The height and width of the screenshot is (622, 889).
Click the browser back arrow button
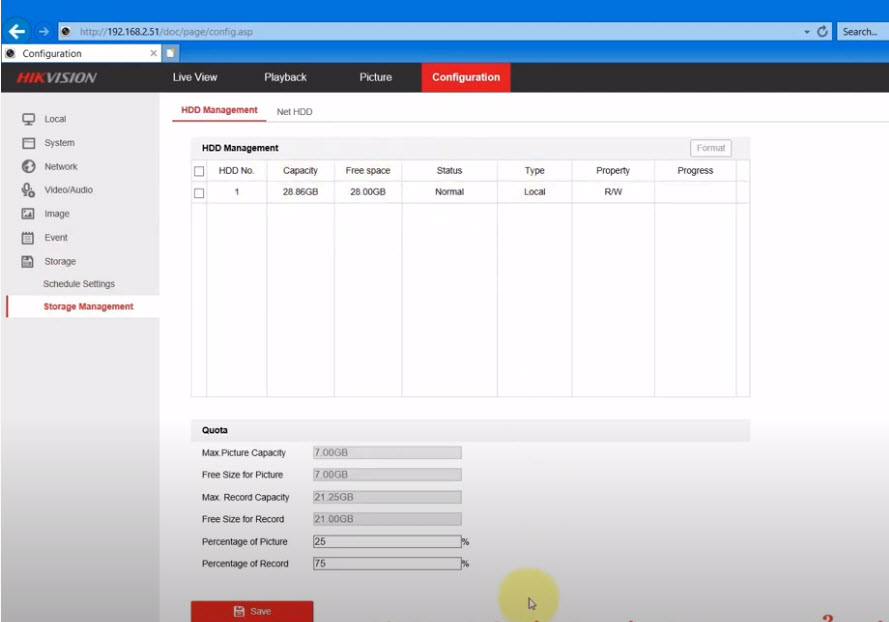(x=17, y=31)
